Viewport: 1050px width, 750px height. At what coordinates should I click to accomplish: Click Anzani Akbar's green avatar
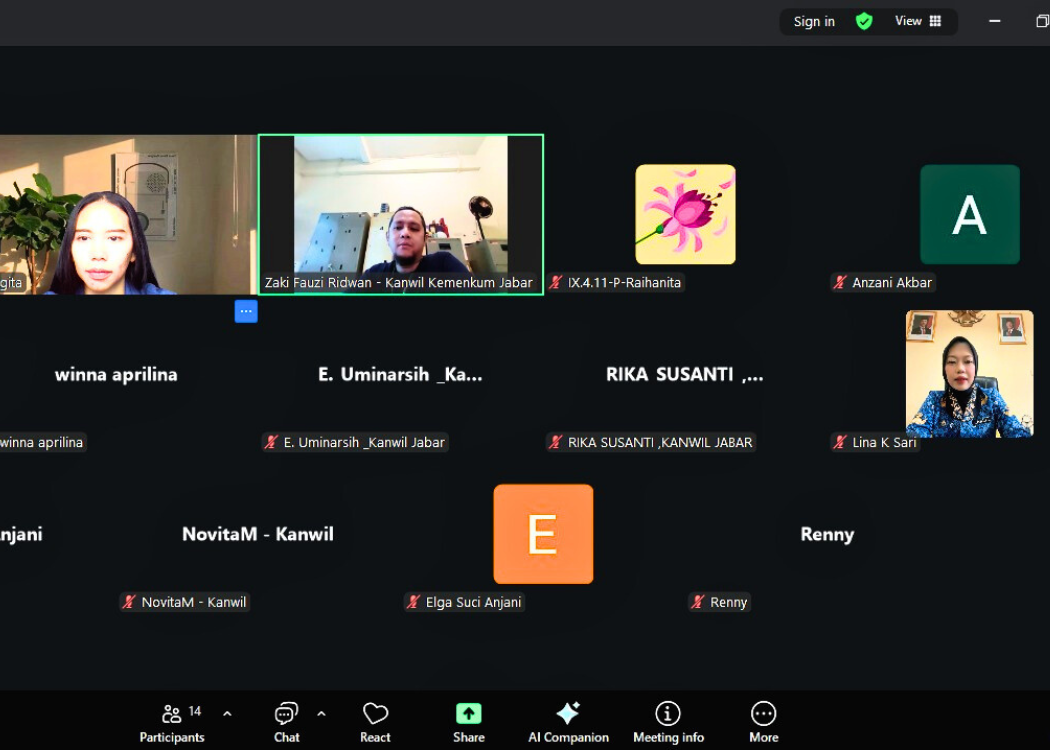point(969,215)
